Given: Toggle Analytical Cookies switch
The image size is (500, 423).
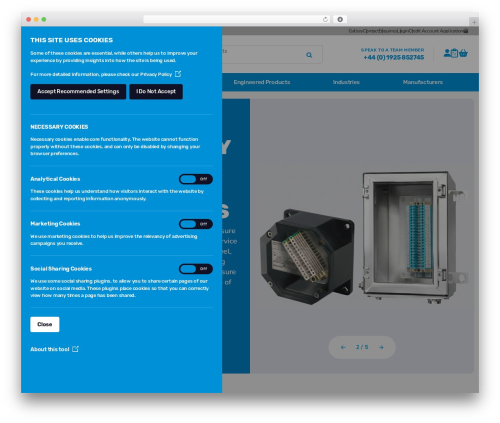Looking at the screenshot, I should [x=196, y=179].
